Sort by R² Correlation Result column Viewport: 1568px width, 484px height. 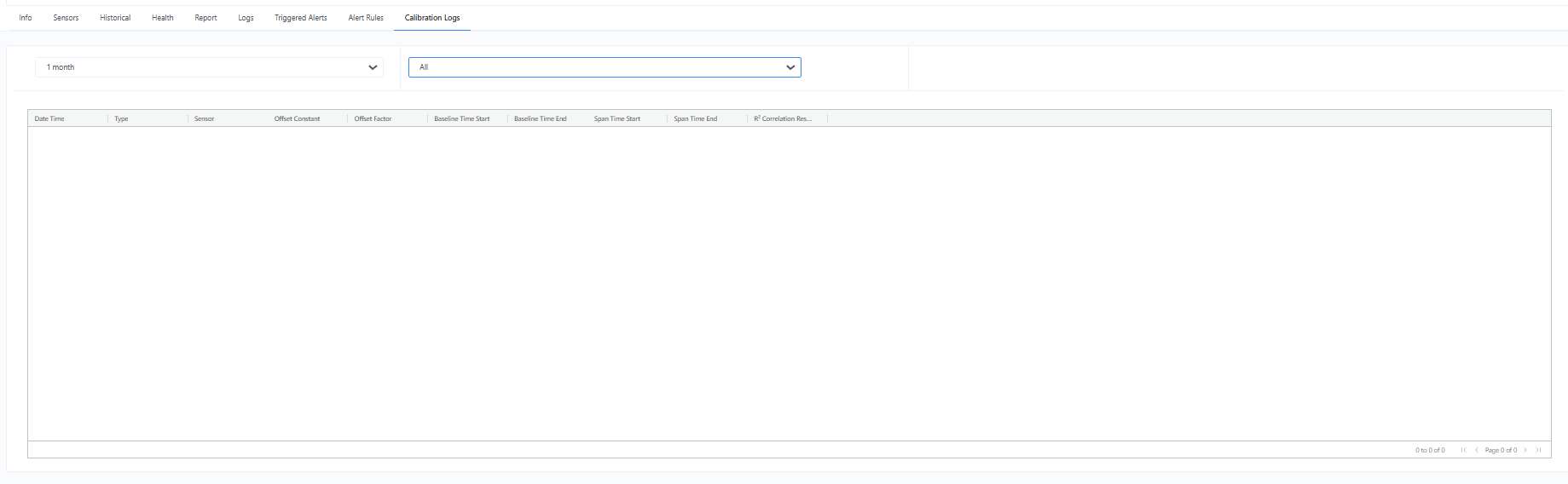(783, 118)
